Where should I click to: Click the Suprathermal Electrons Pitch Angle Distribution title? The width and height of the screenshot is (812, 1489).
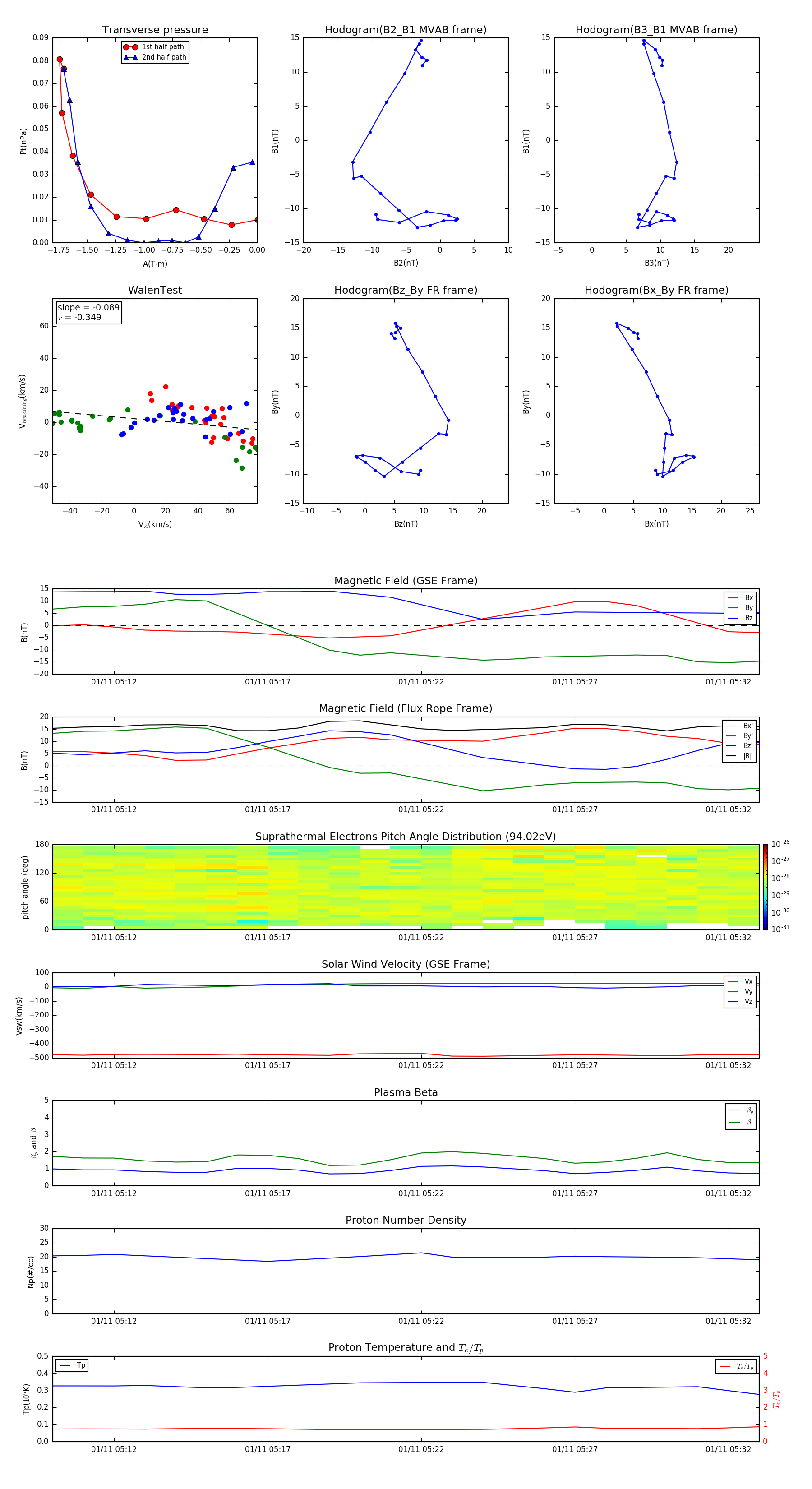click(406, 837)
